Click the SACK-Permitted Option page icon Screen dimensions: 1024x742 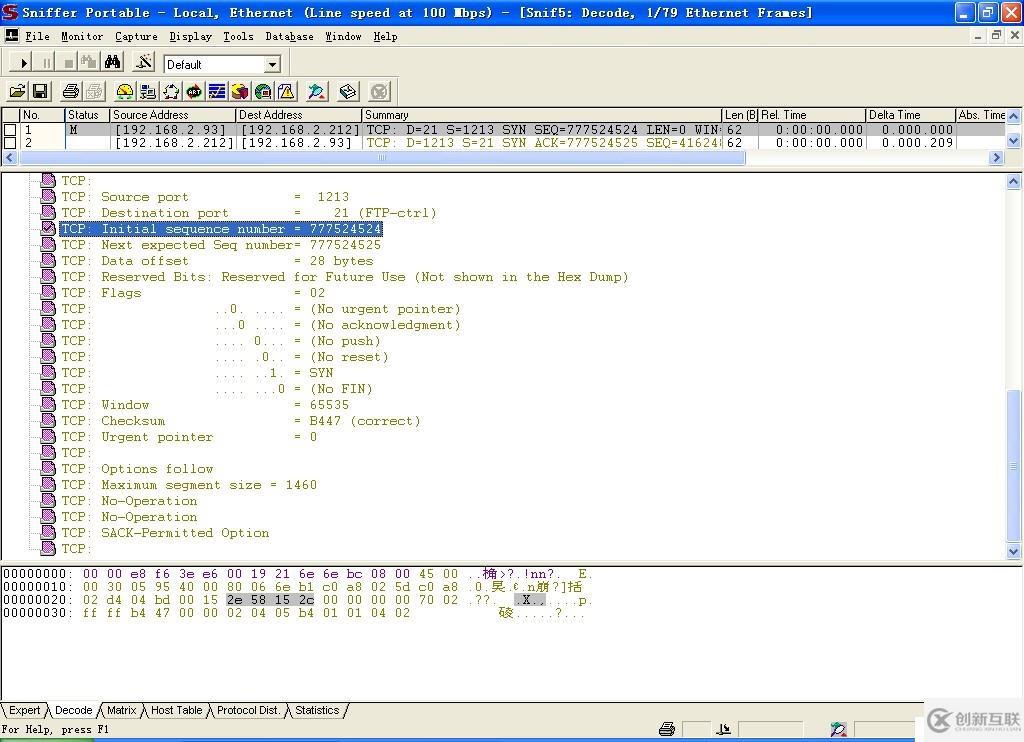(x=48, y=532)
